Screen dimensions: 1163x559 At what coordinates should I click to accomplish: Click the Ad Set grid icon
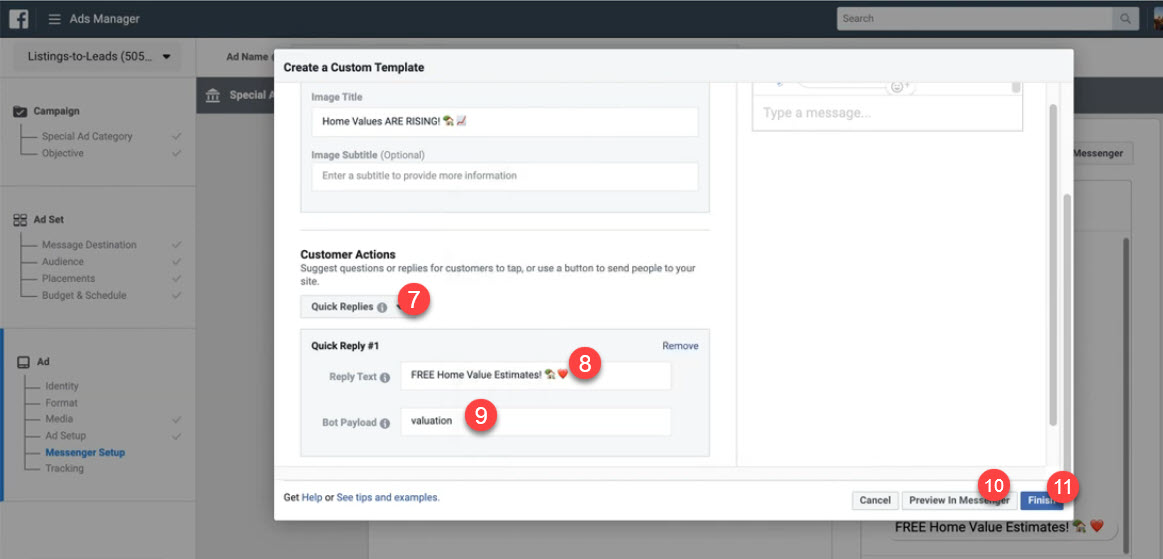20,220
